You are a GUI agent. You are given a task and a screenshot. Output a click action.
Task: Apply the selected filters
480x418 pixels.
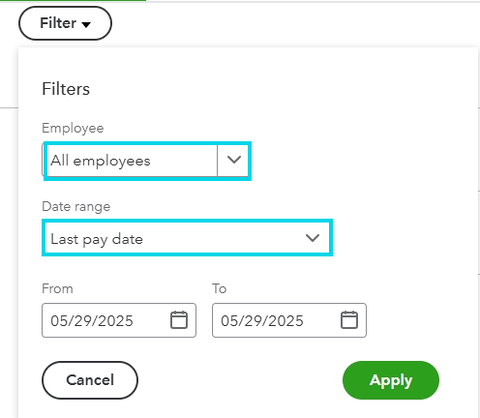(391, 380)
